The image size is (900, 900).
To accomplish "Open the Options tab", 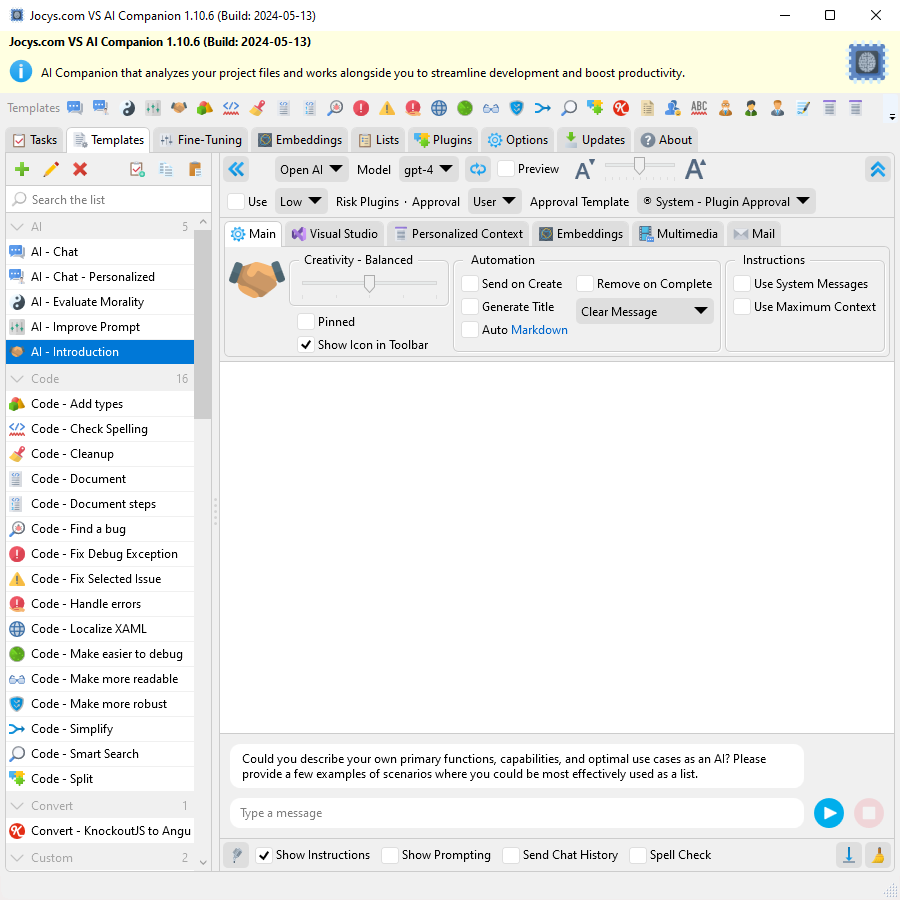I will (517, 140).
